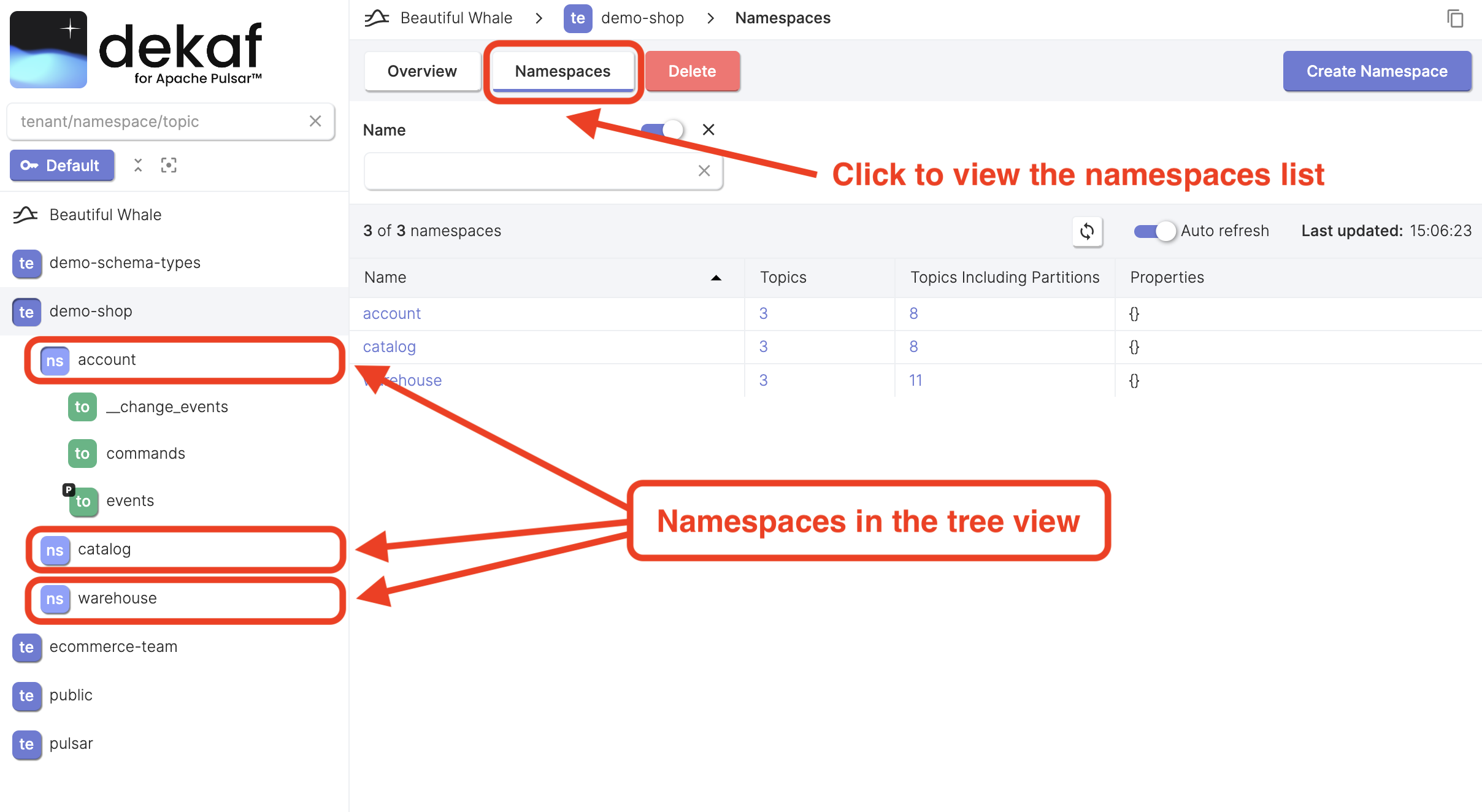1482x812 pixels.
Task: Open commands topic in the tree
Action: coord(145,454)
